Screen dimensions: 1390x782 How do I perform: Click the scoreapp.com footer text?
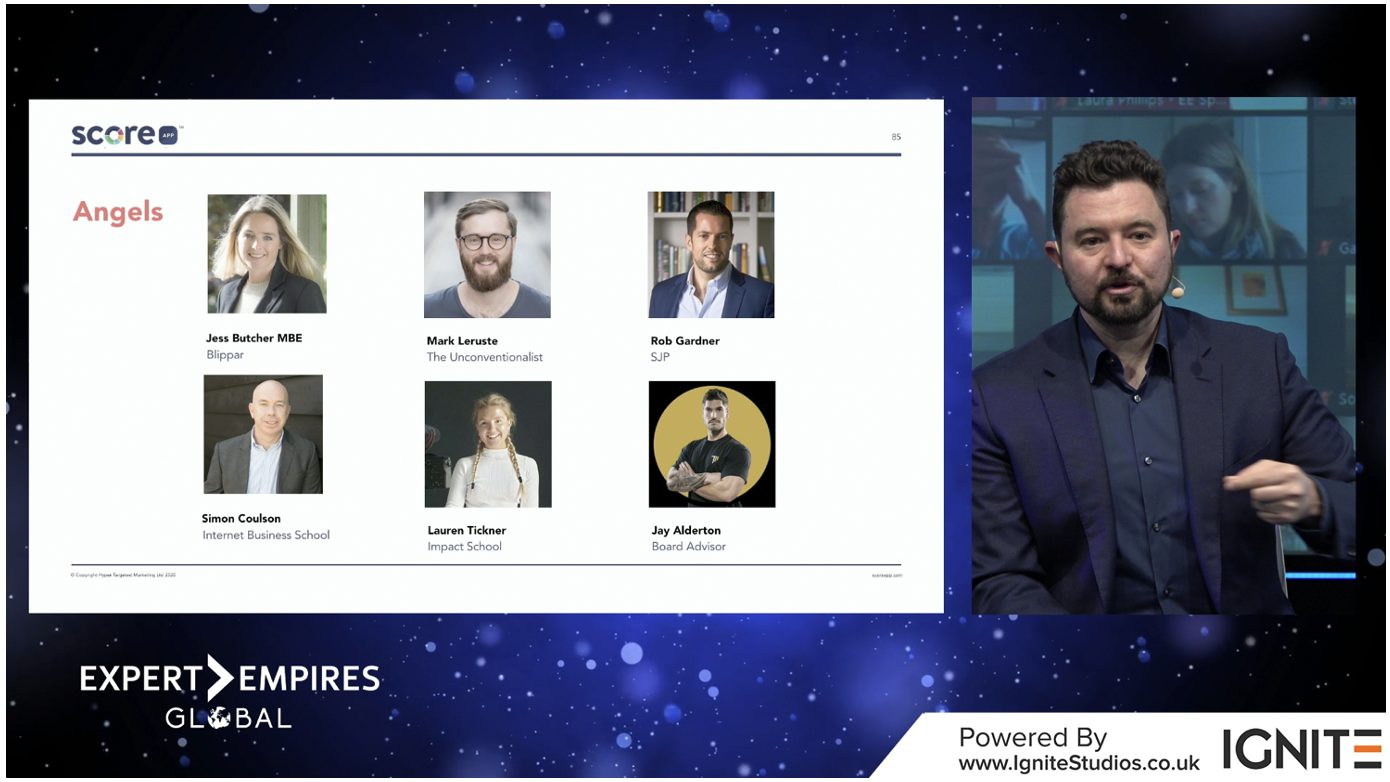887,575
